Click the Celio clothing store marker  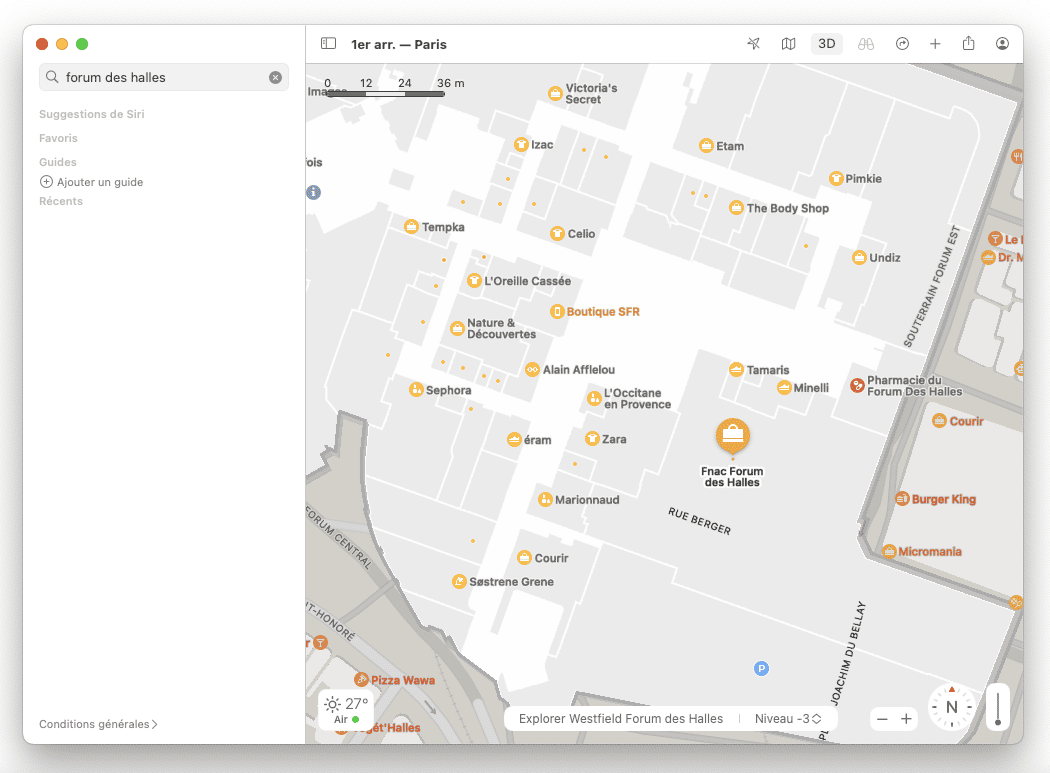557,233
